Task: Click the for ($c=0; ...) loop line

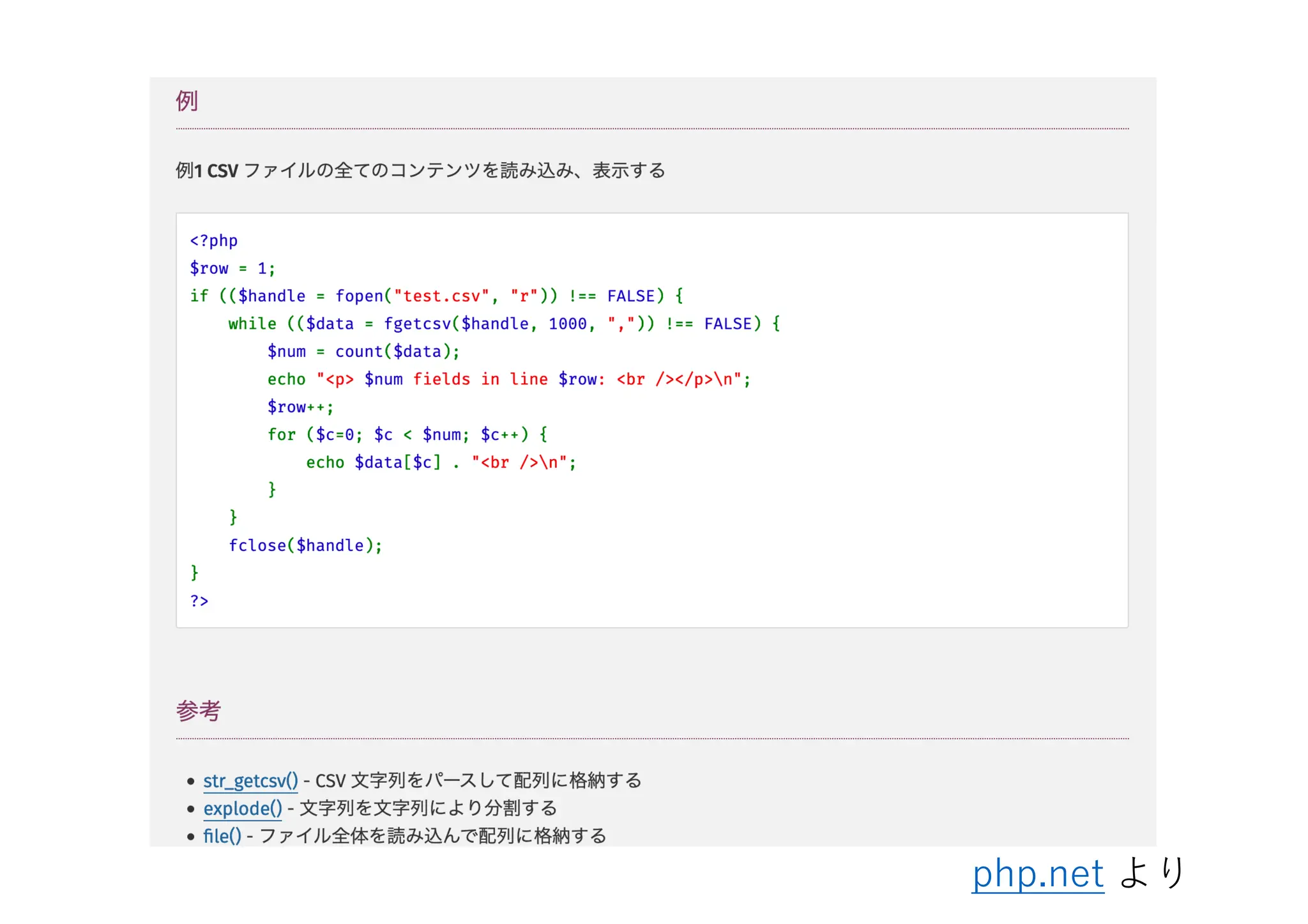Action: click(407, 434)
